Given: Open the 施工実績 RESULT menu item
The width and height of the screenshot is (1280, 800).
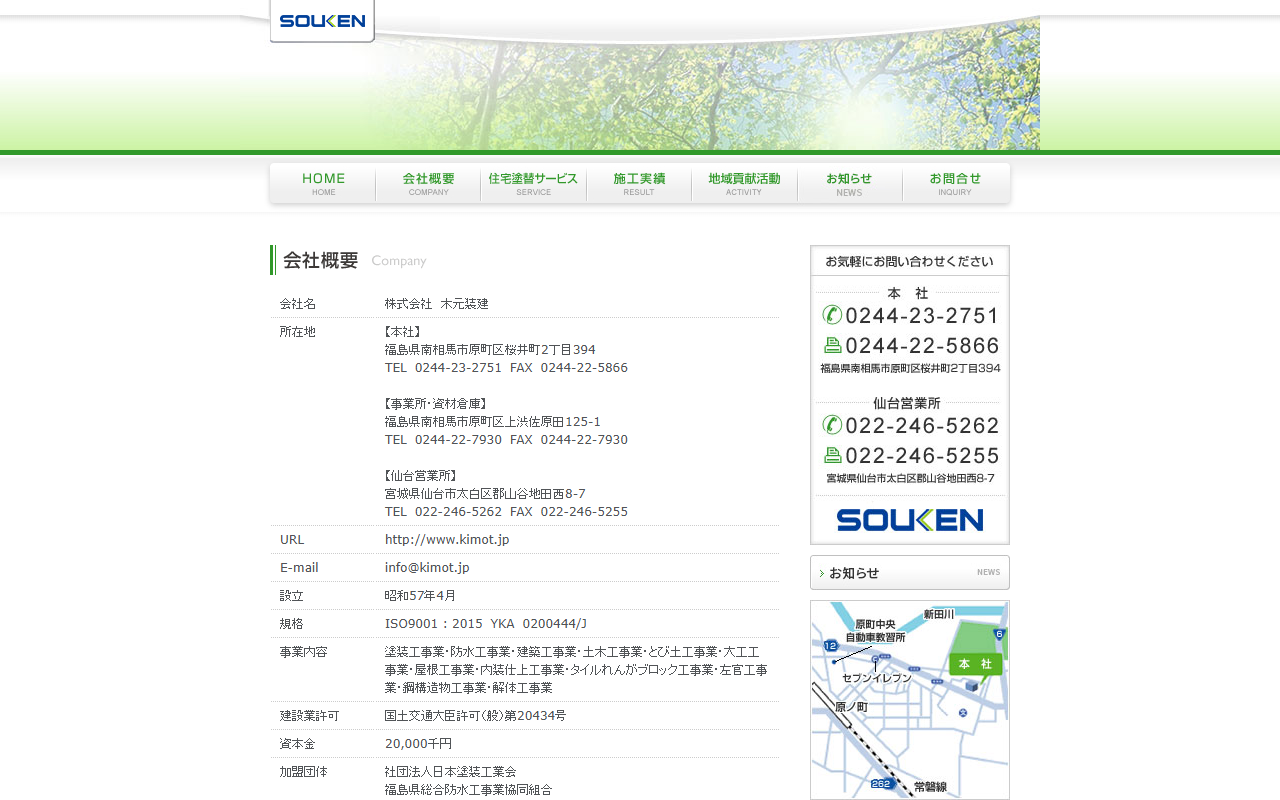Looking at the screenshot, I should (x=639, y=183).
